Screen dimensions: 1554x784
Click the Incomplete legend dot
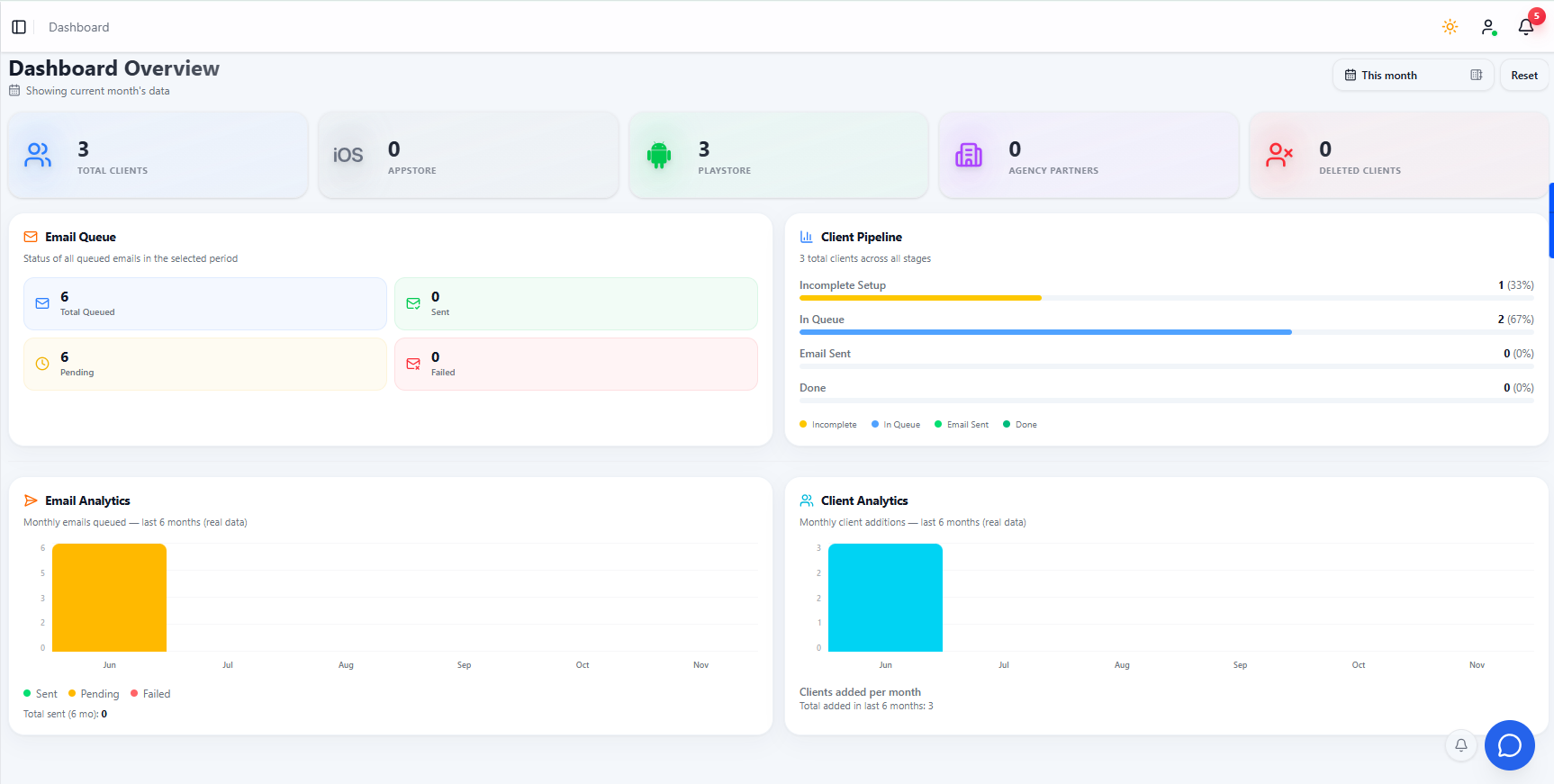[803, 424]
